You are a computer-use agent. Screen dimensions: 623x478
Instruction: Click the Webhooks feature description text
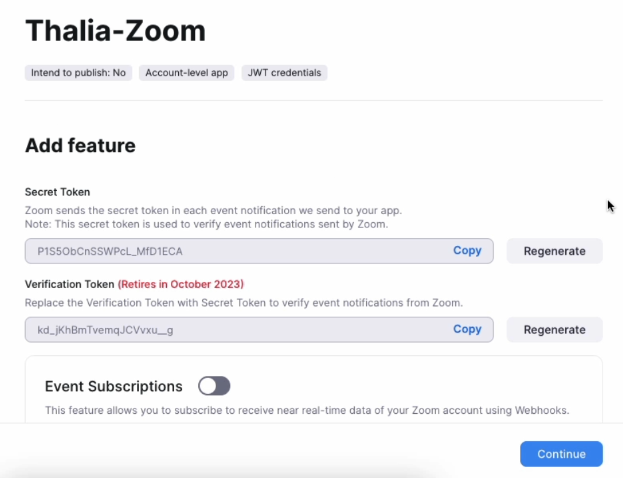click(x=308, y=411)
